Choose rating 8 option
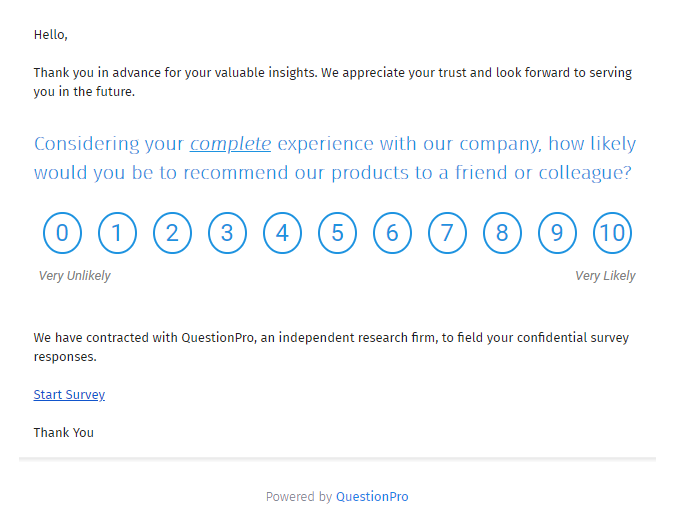This screenshot has width=676, height=518. coord(502,234)
